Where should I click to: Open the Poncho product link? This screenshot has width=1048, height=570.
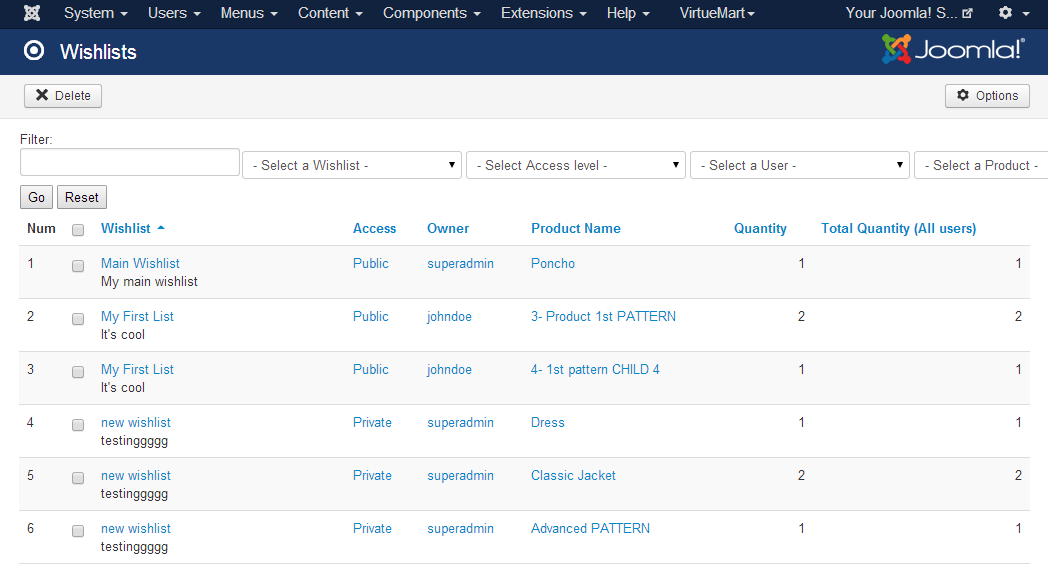553,263
